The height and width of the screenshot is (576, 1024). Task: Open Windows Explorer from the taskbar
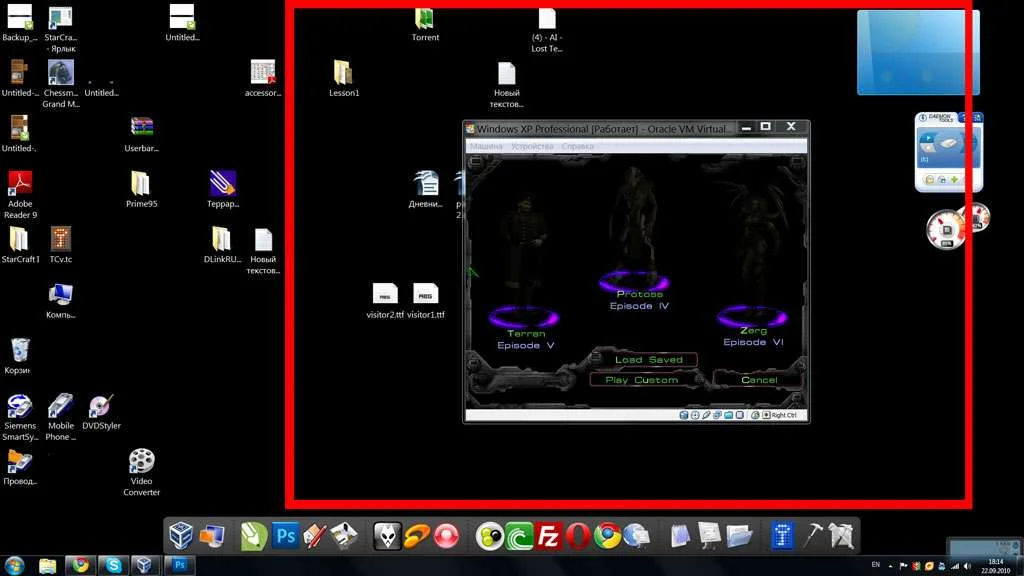click(48, 566)
